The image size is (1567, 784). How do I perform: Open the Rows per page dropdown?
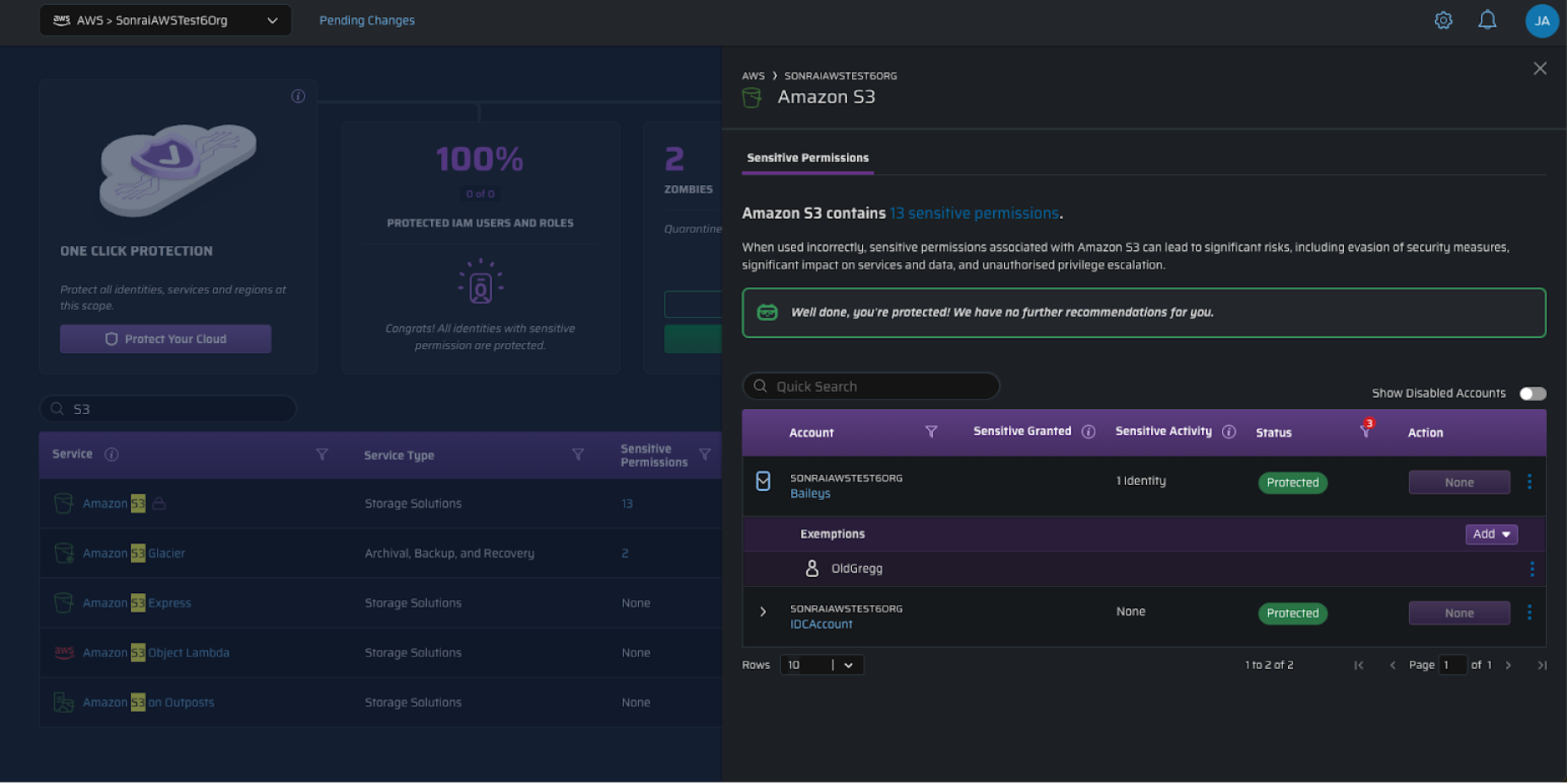pyautogui.click(x=822, y=666)
